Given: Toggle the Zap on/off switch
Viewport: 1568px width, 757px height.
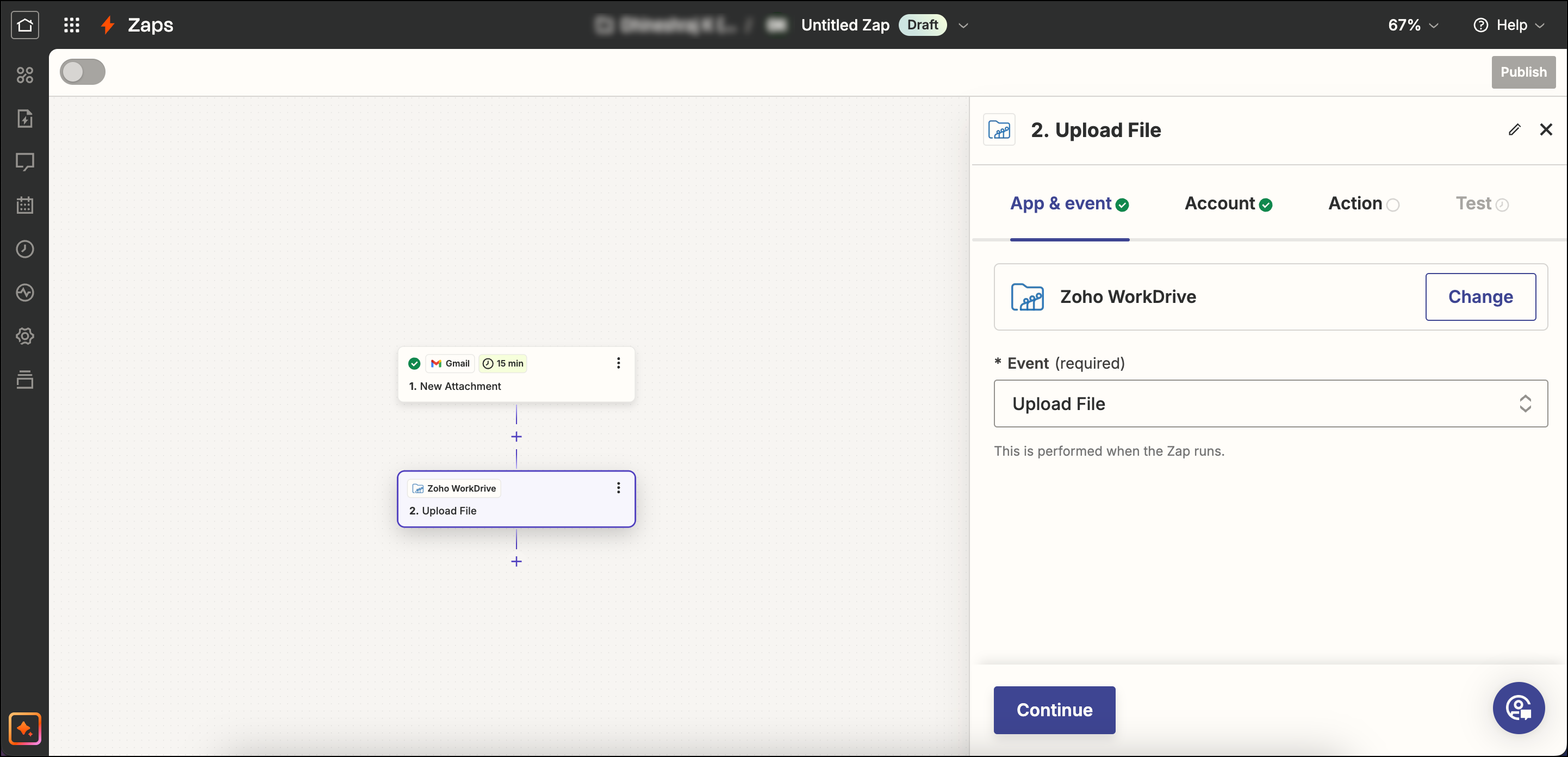Looking at the screenshot, I should (x=83, y=72).
